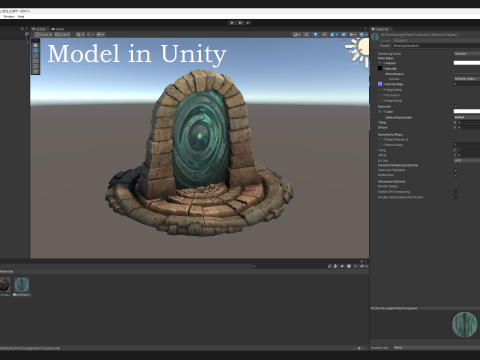Image resolution: width=480 pixels, height=360 pixels.
Task: Click the Play button in the toolbar
Action: coord(232,23)
